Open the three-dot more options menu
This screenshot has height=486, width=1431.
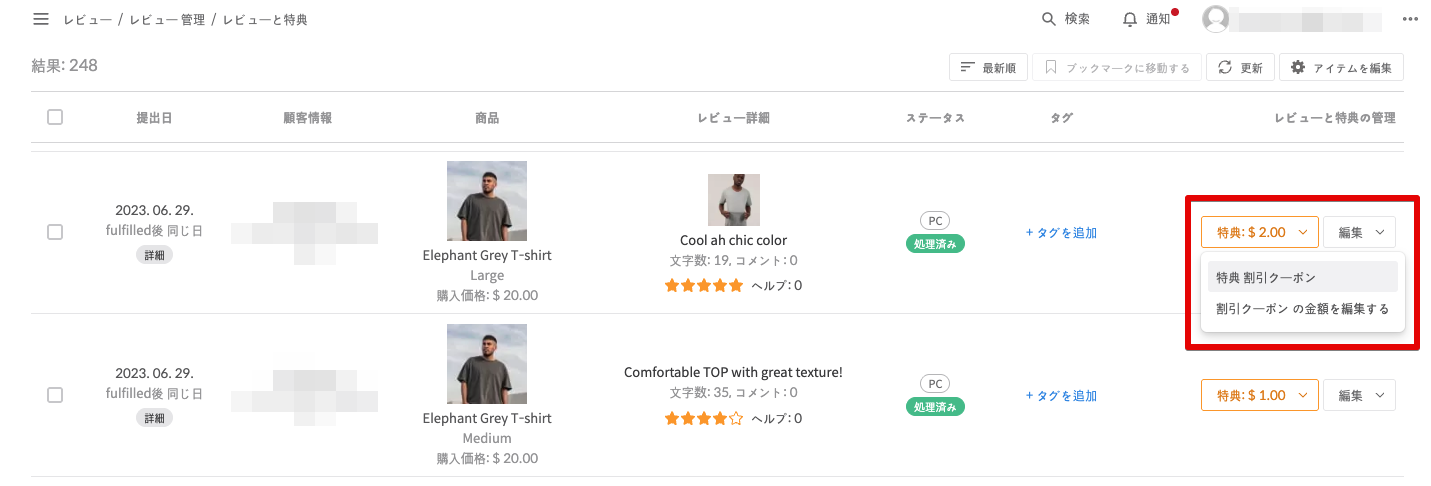[x=1411, y=19]
